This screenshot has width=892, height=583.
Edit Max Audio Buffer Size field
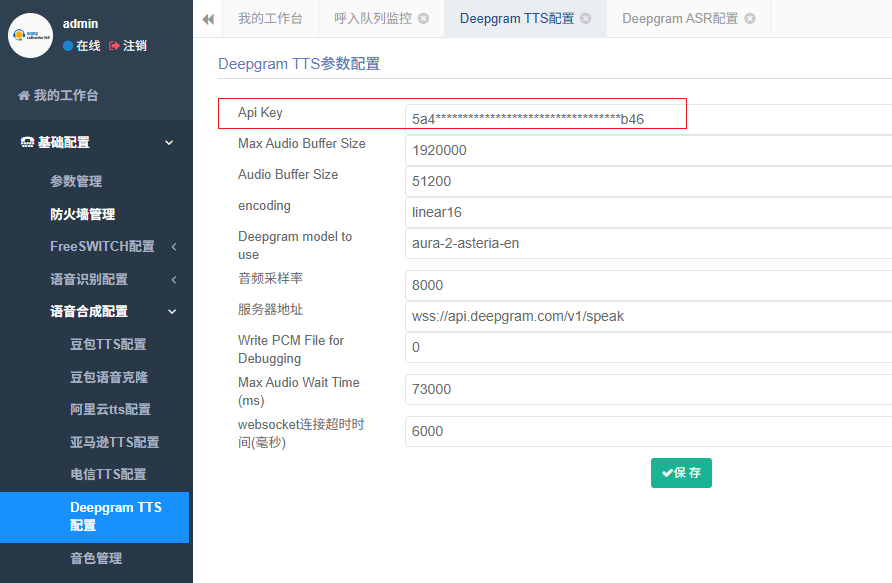649,150
